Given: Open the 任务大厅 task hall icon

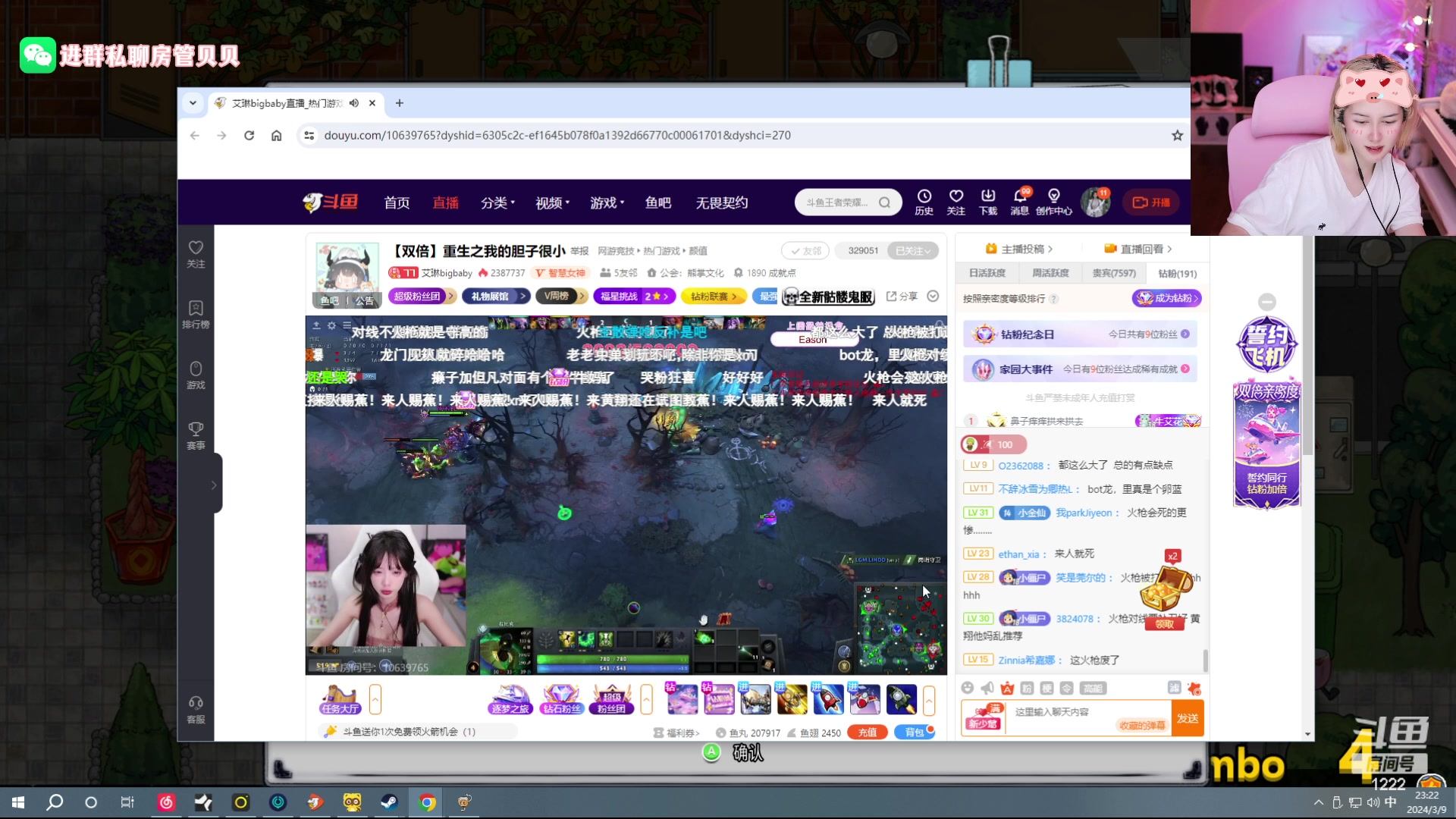Looking at the screenshot, I should click(x=340, y=699).
